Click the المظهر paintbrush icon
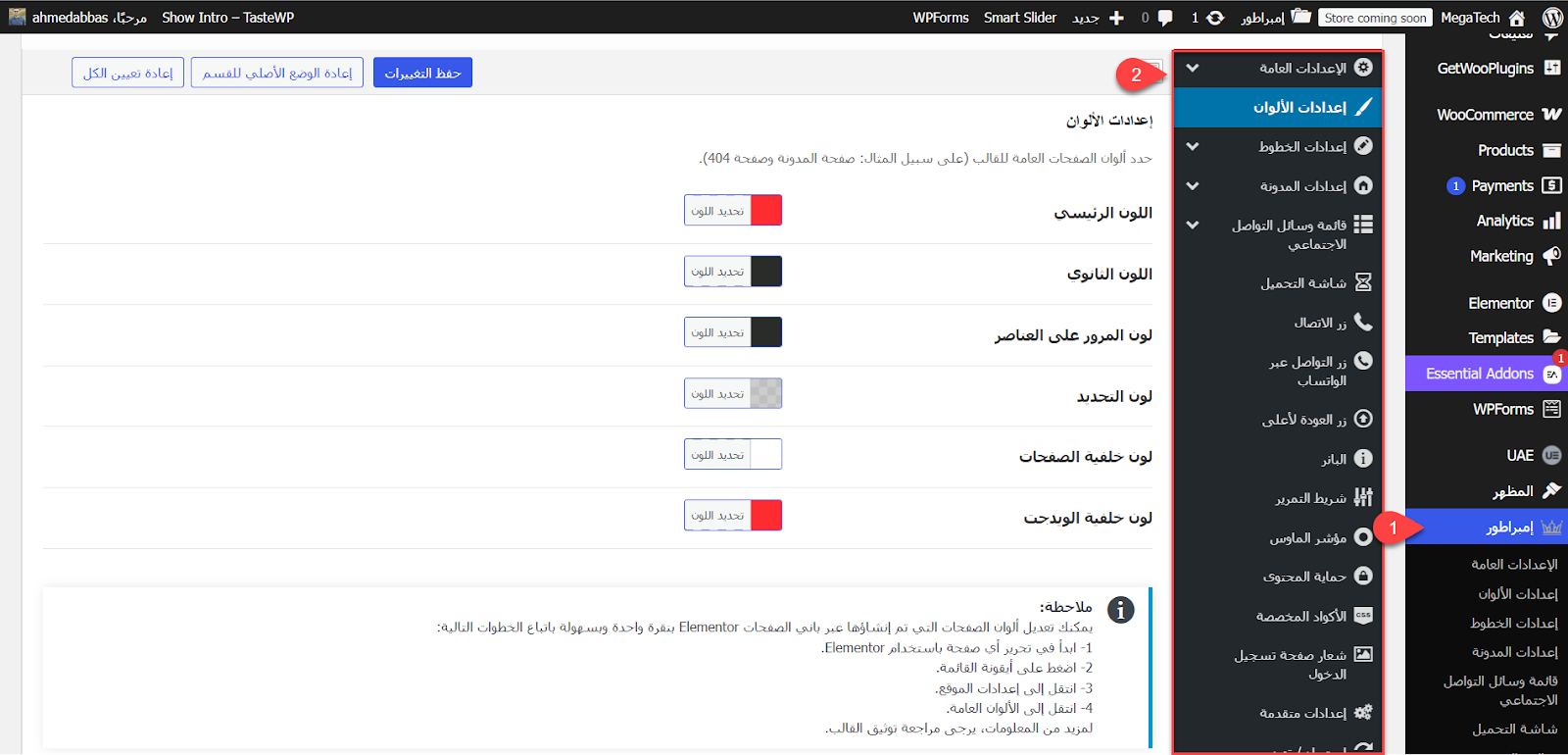1568x755 pixels. [x=1551, y=490]
